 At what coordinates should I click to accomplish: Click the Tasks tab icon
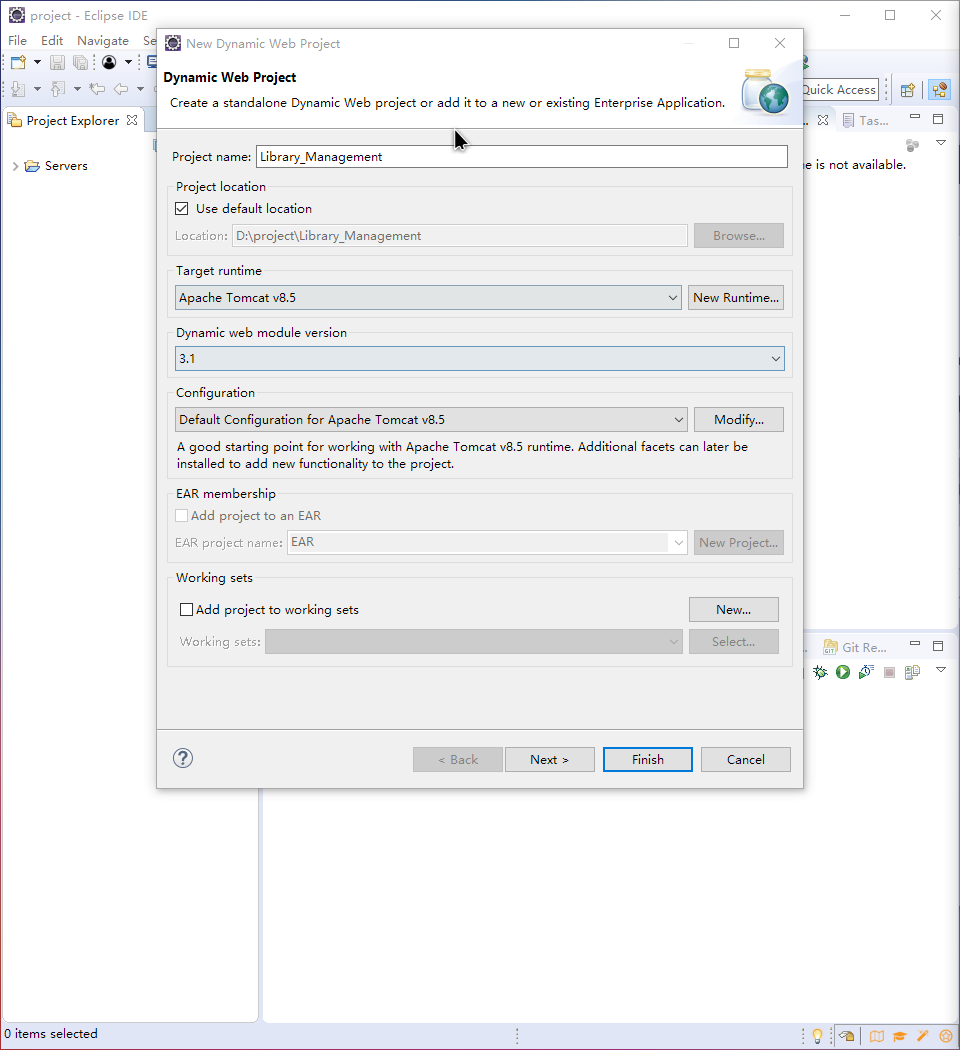coord(848,121)
